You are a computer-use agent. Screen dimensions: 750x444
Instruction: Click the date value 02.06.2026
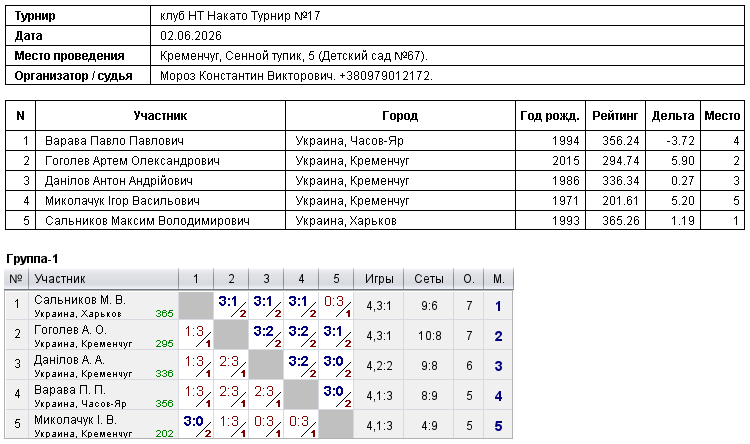pyautogui.click(x=191, y=36)
